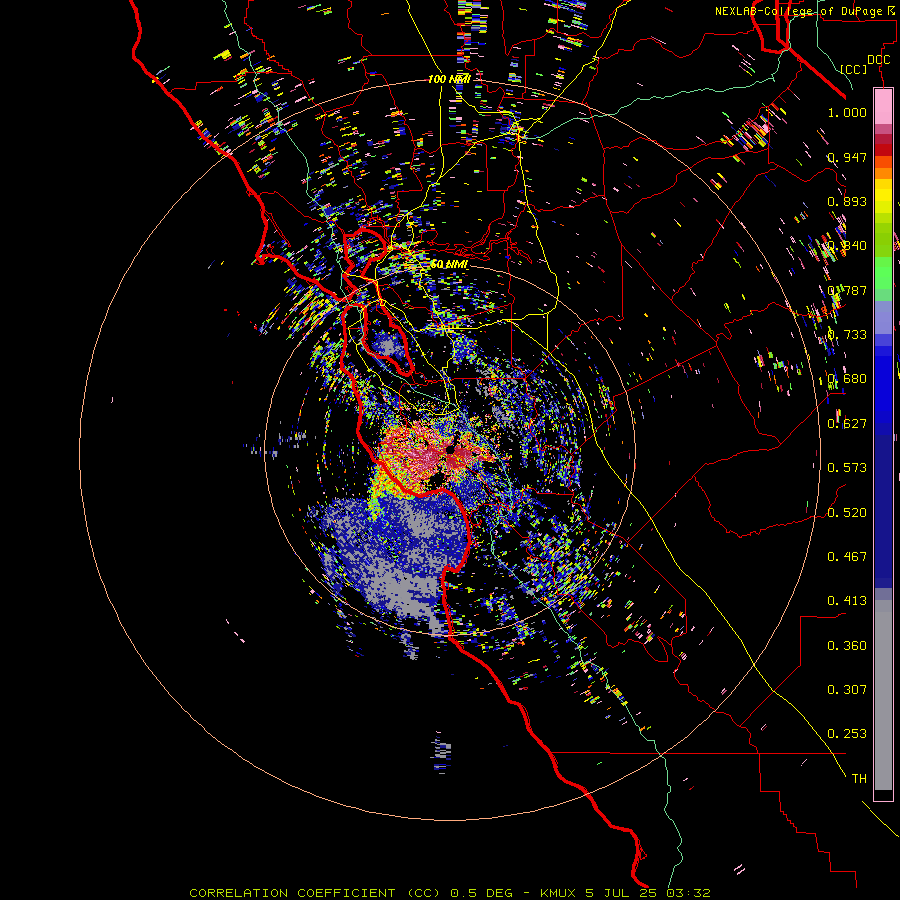
Task: Pick the dark red swatch on color bar
Action: 883,150
